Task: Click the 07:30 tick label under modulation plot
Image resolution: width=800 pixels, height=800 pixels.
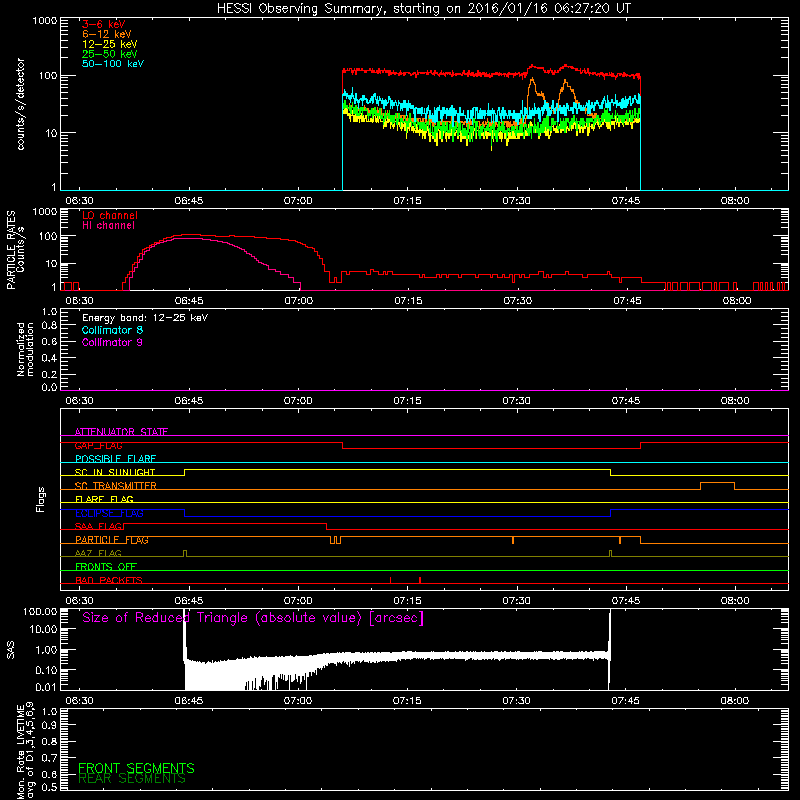Action: click(516, 401)
